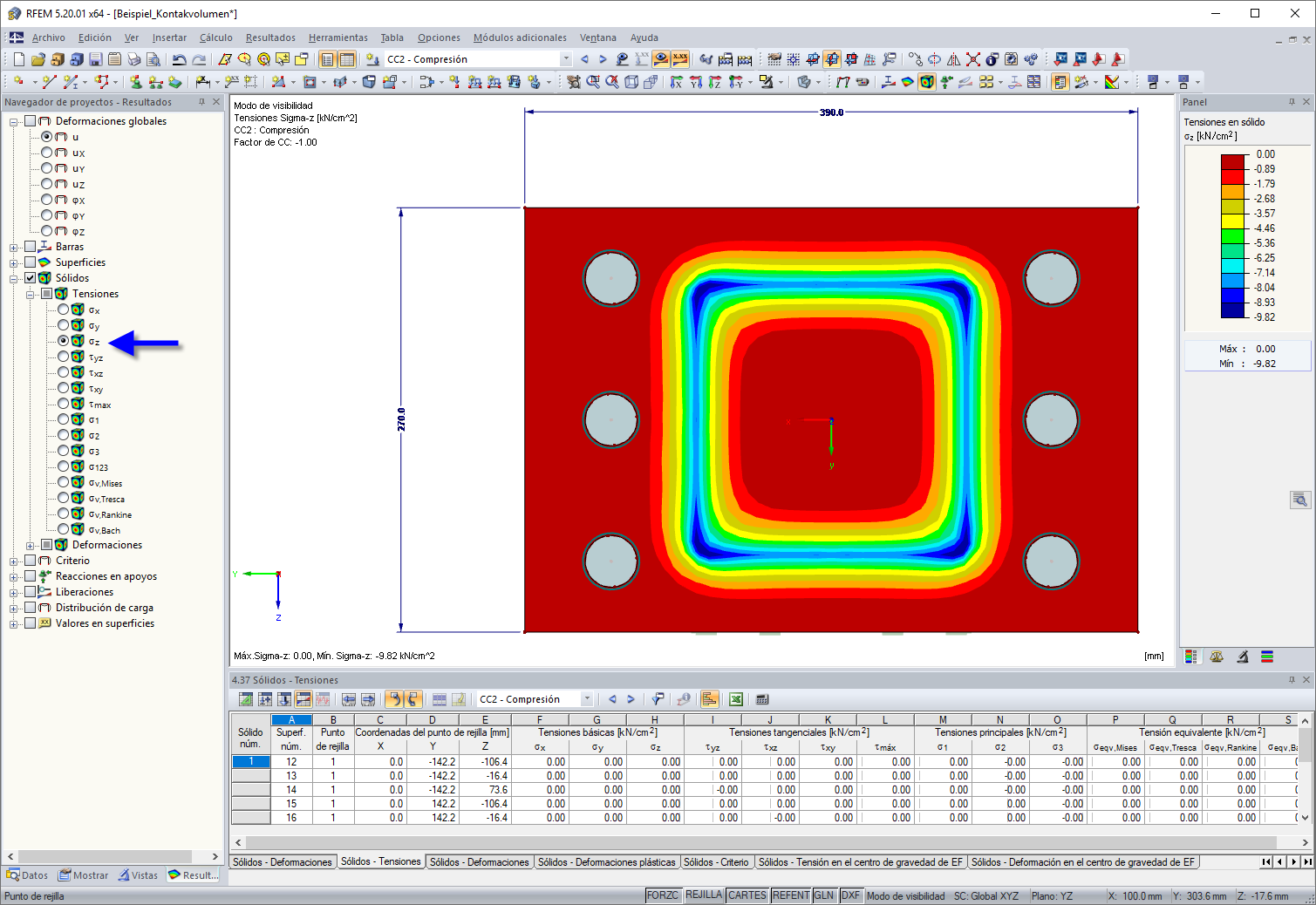The image size is (1316, 905).
Task: Undo the last action
Action: 179,59
